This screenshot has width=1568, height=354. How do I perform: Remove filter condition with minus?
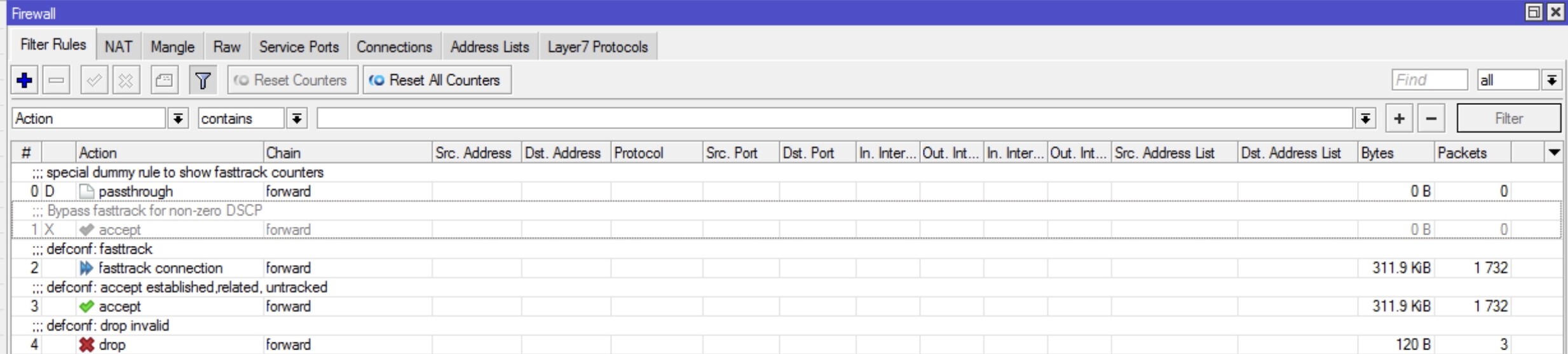(x=1431, y=118)
